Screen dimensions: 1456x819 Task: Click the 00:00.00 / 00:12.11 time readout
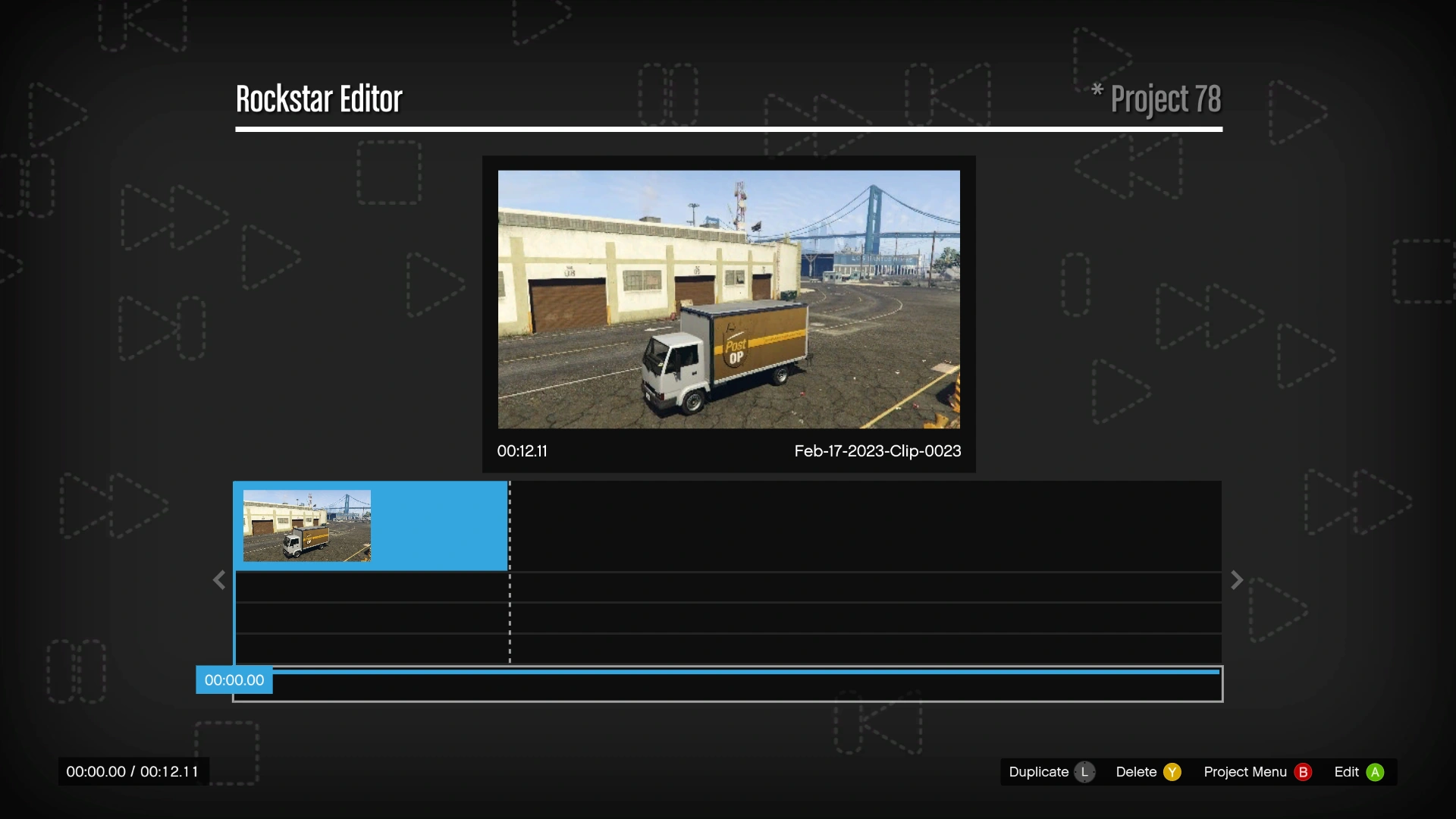point(133,772)
